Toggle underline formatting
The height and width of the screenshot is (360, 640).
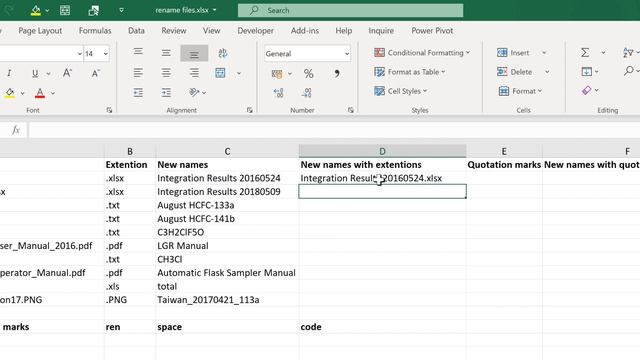35,73
